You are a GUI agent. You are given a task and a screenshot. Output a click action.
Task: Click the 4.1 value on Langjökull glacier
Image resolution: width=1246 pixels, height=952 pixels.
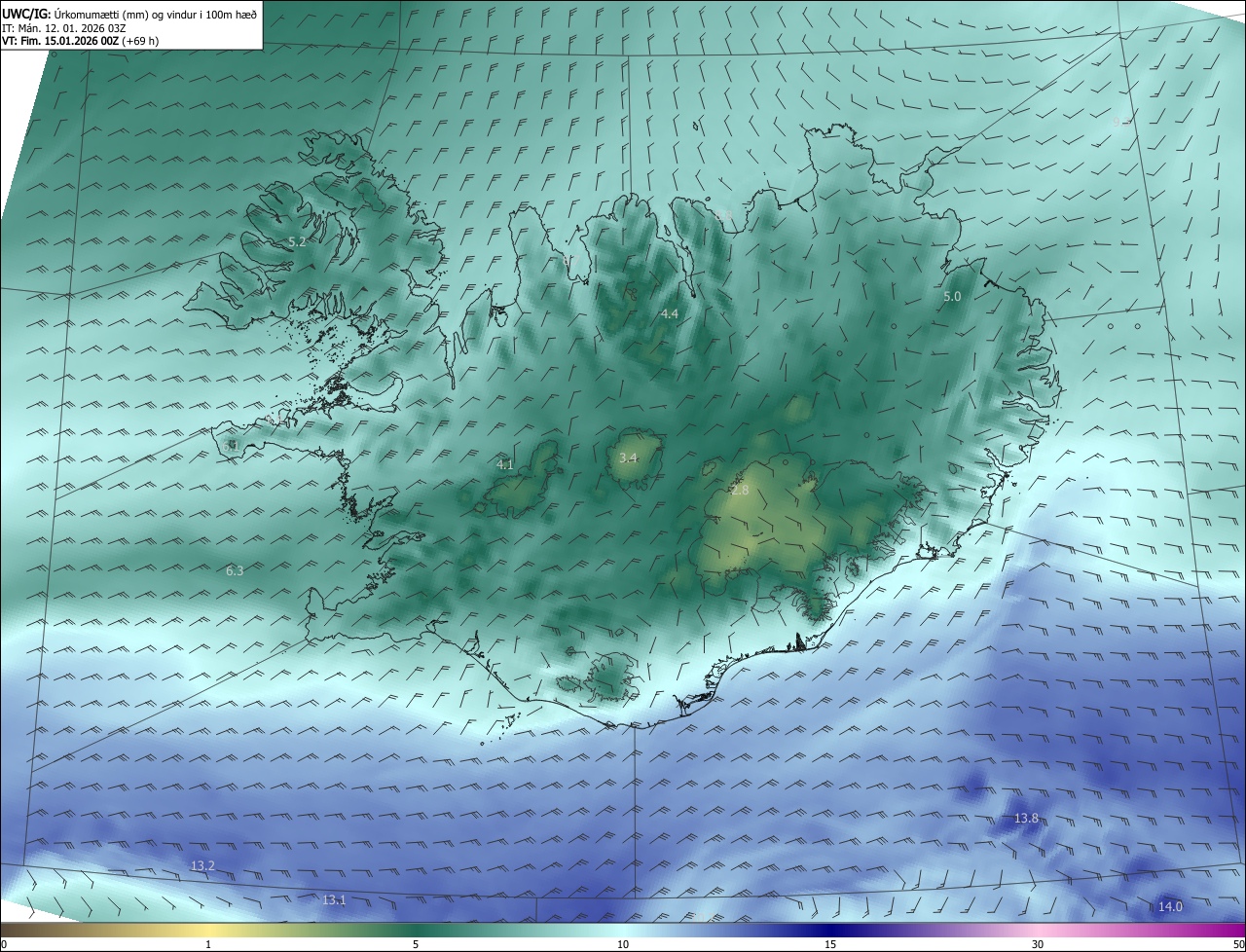pyautogui.click(x=504, y=465)
